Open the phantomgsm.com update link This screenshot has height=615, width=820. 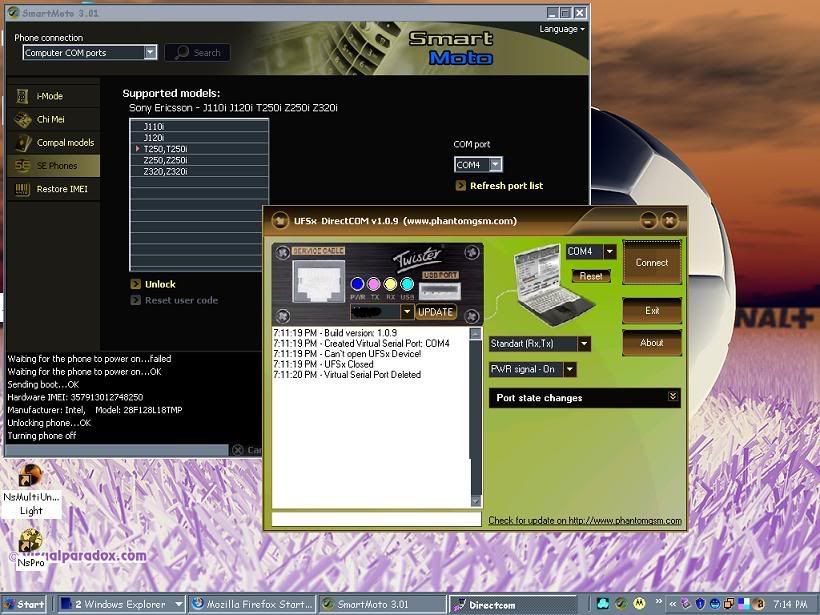[585, 520]
